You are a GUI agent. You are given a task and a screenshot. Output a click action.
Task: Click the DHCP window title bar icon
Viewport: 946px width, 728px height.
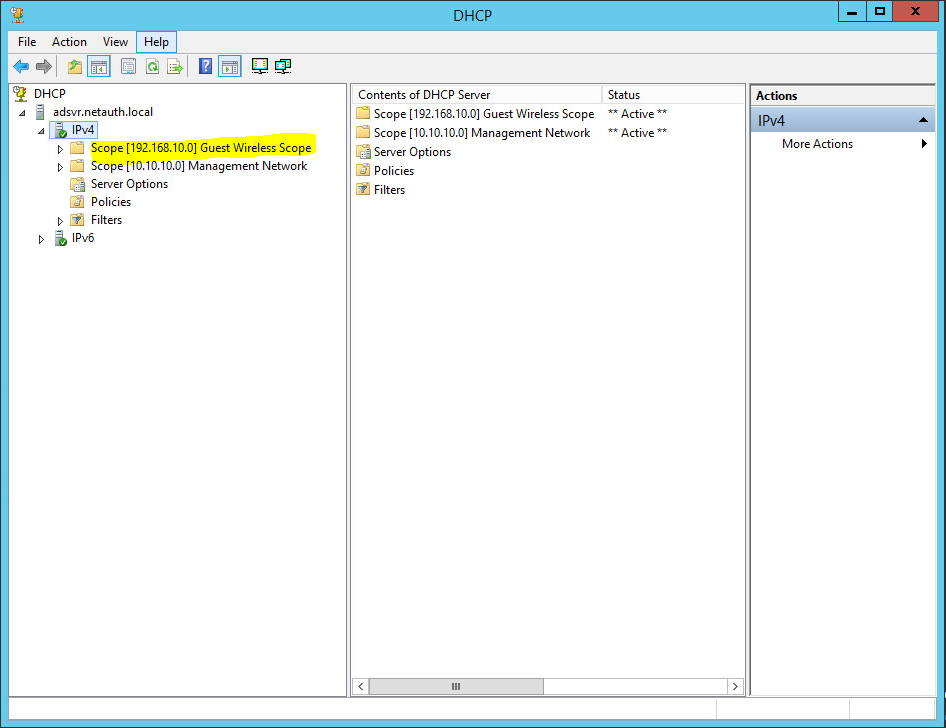click(17, 14)
